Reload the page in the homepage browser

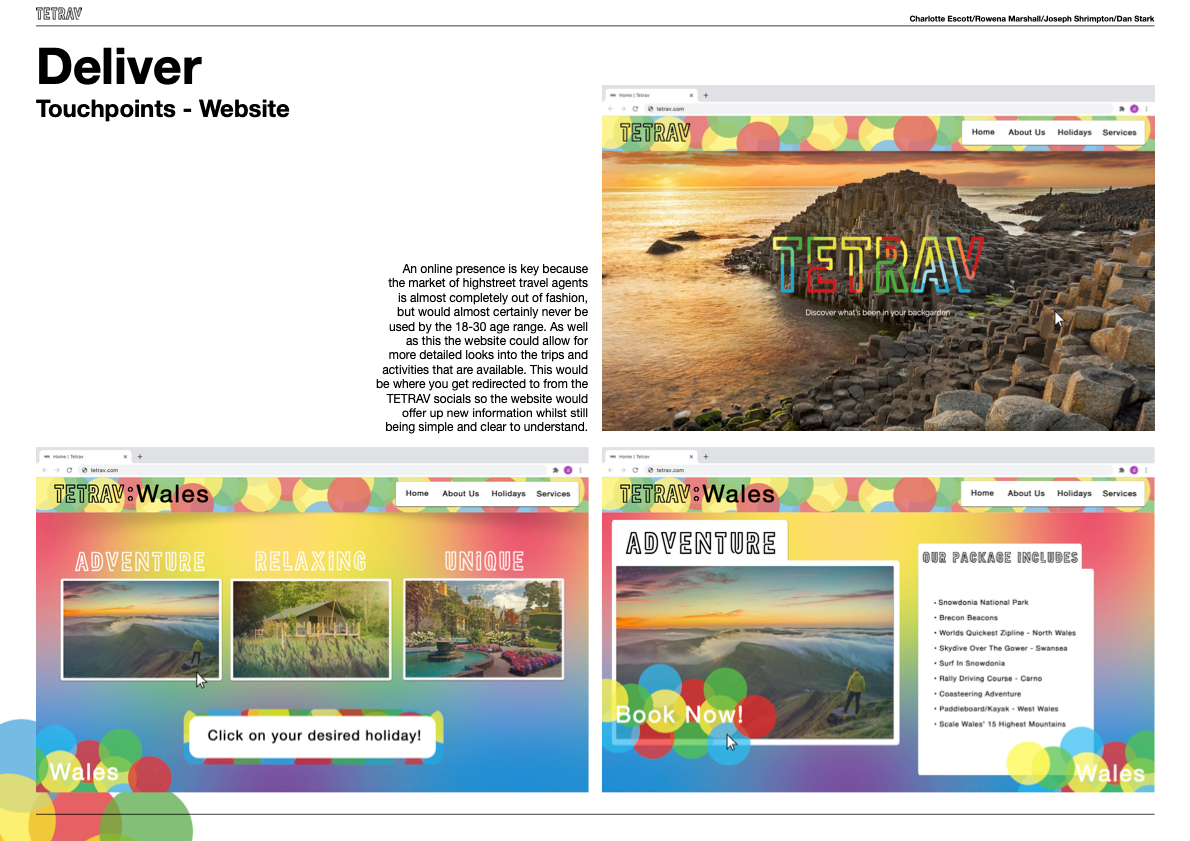click(x=635, y=109)
